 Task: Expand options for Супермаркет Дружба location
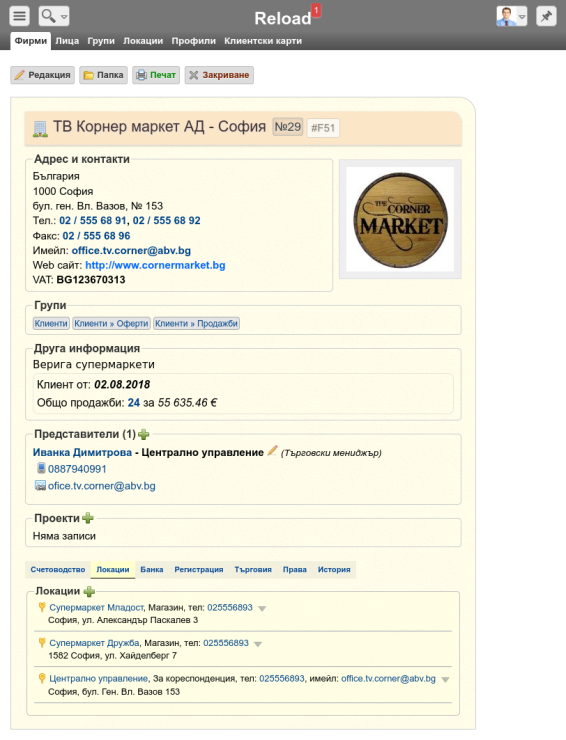[x=258, y=644]
